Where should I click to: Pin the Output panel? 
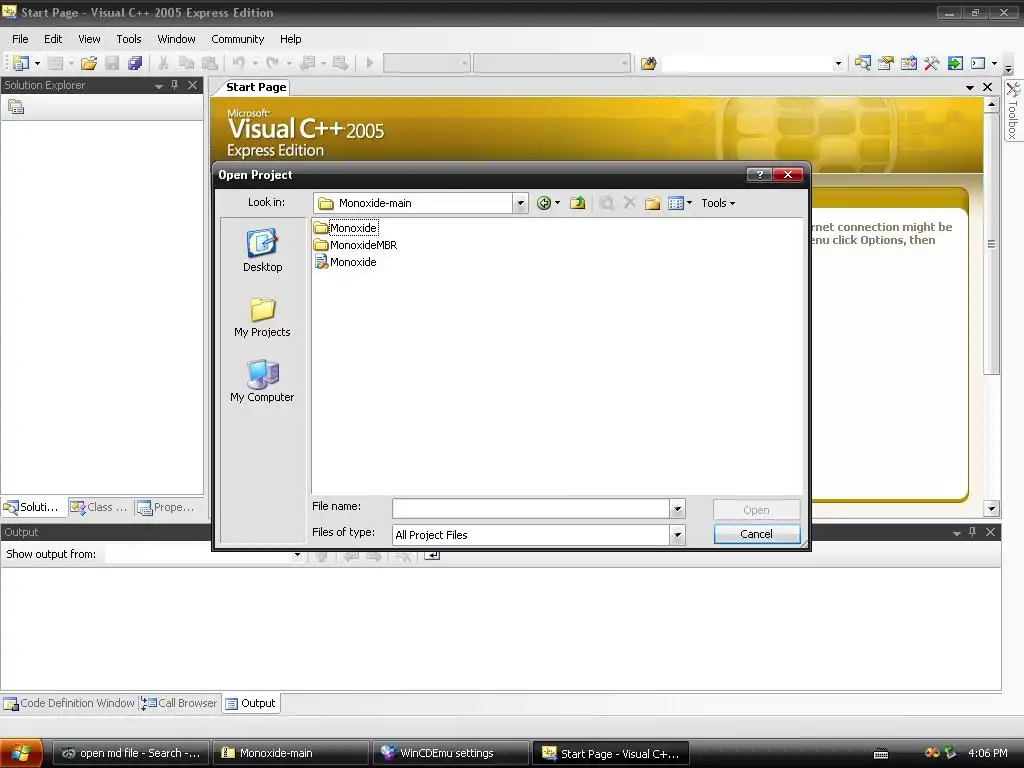972,532
